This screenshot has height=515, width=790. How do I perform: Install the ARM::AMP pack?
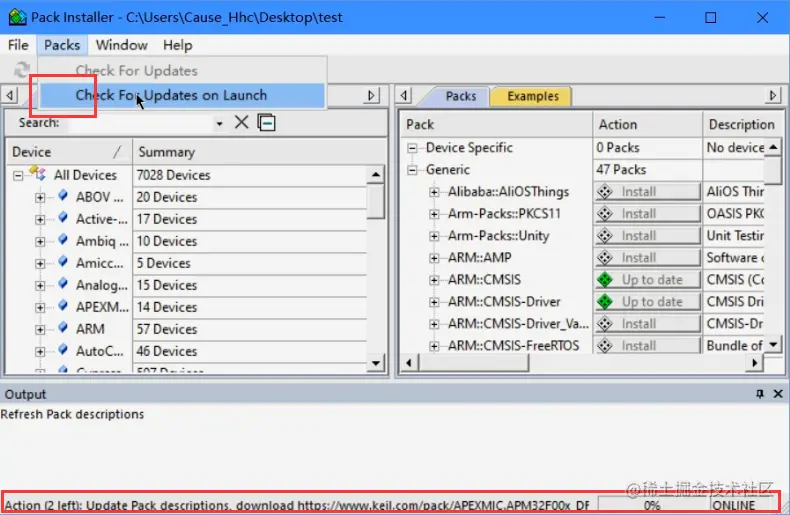(647, 258)
